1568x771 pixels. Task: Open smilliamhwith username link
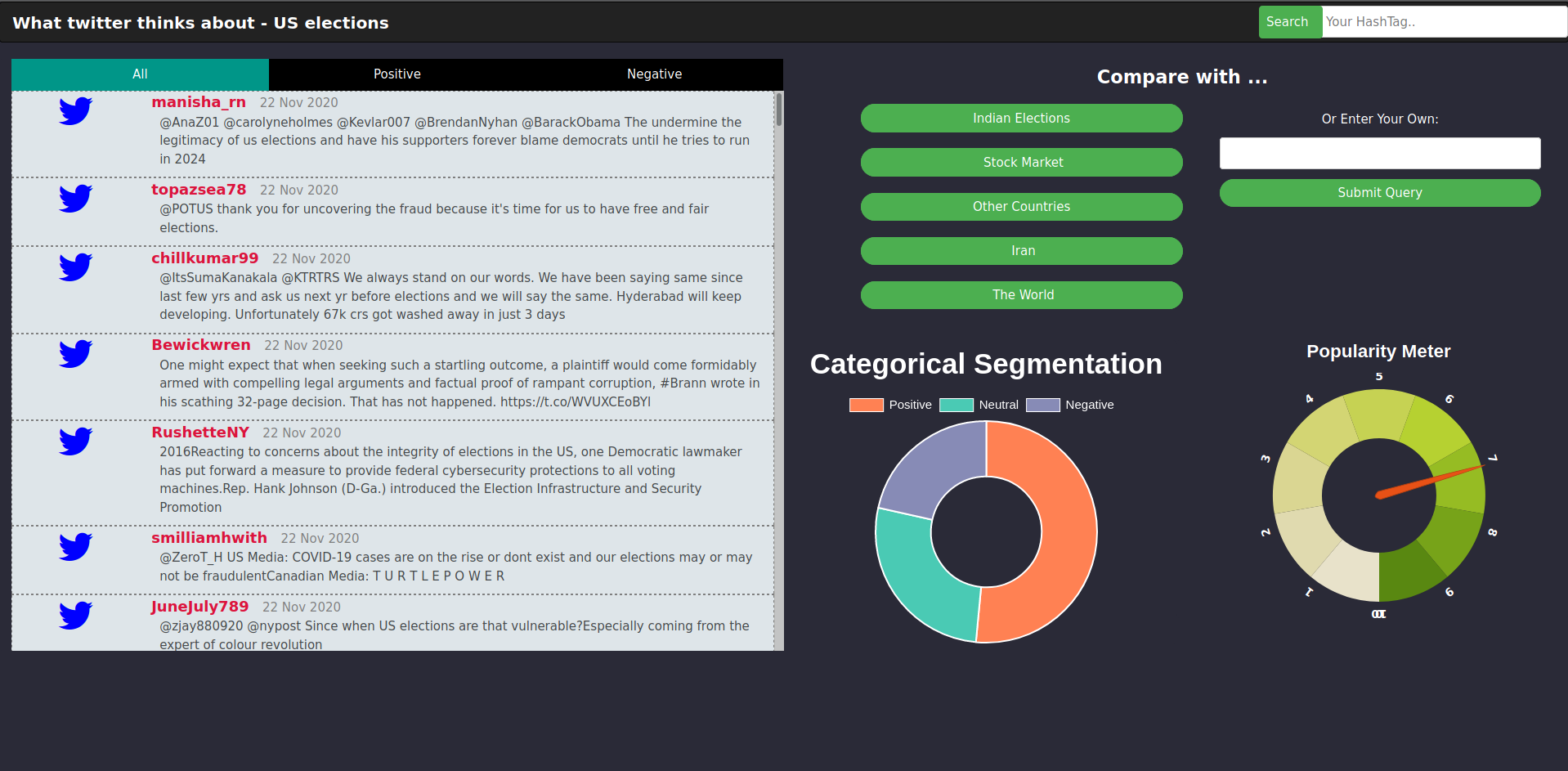pos(209,538)
